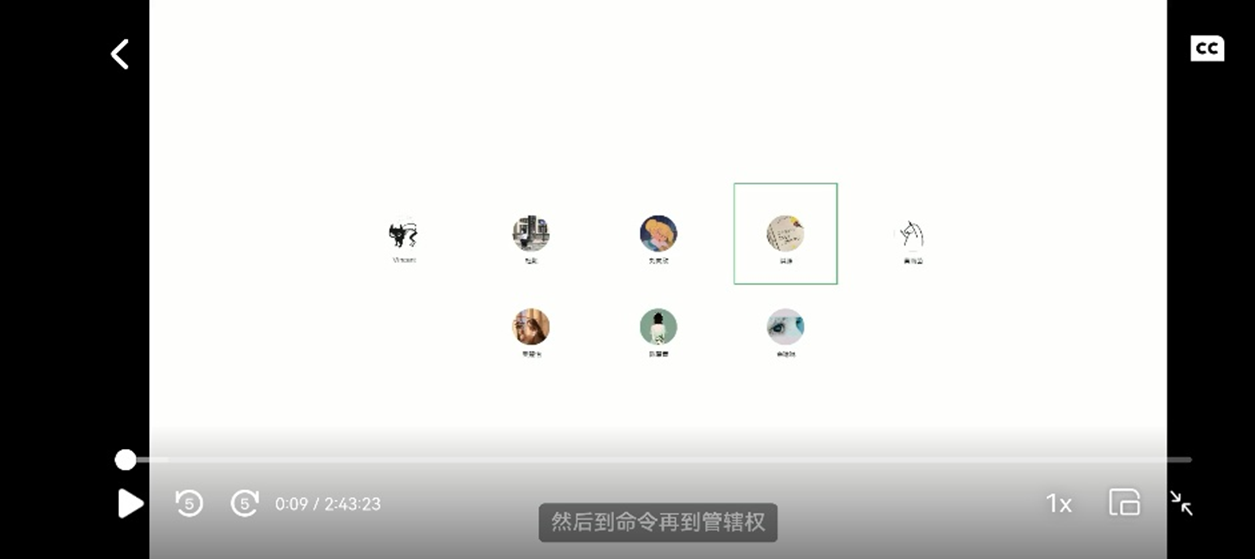
Task: Click the video progress slider handle
Action: click(x=125, y=460)
